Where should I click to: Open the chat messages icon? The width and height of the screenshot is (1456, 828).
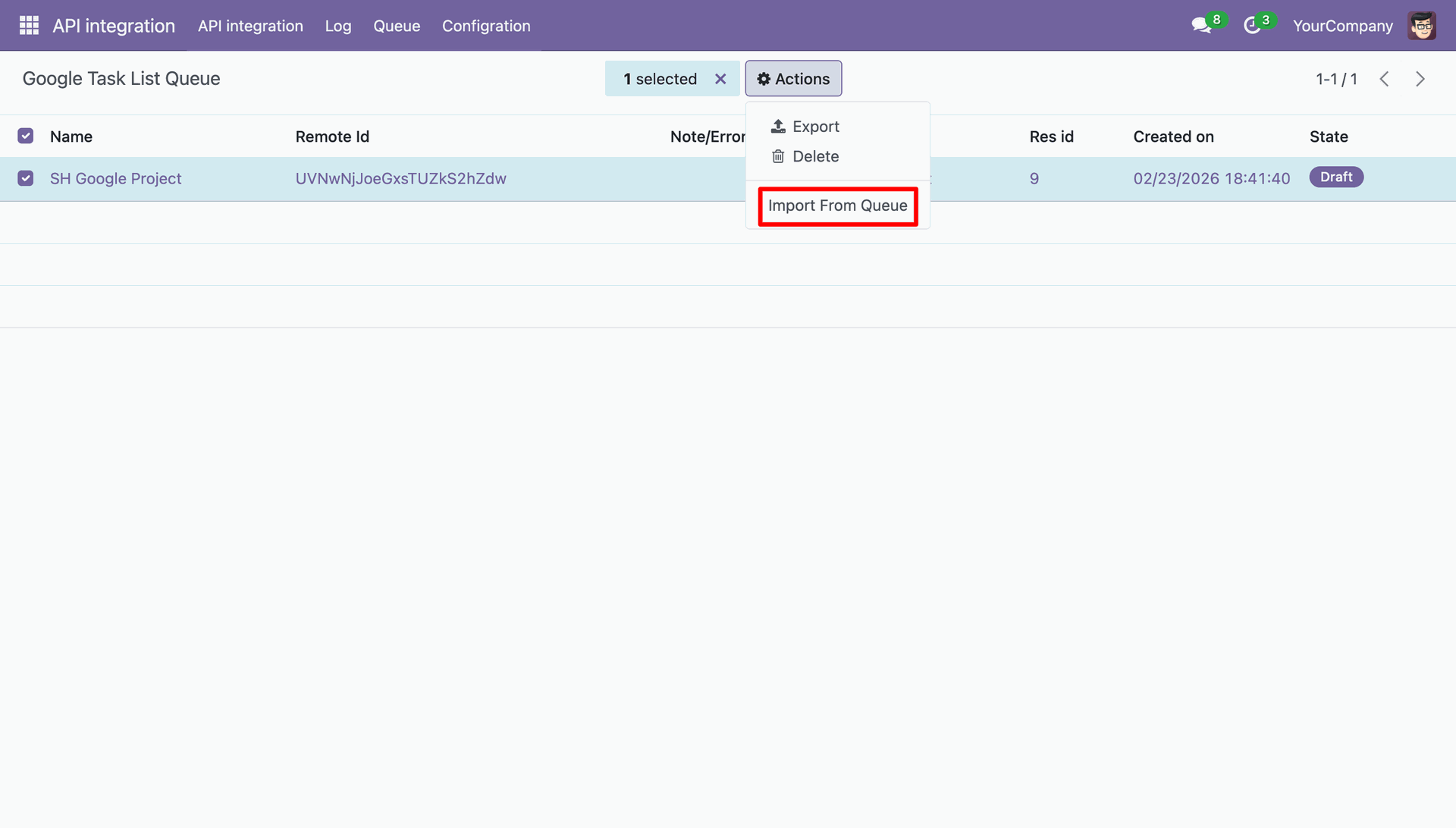[x=1201, y=26]
